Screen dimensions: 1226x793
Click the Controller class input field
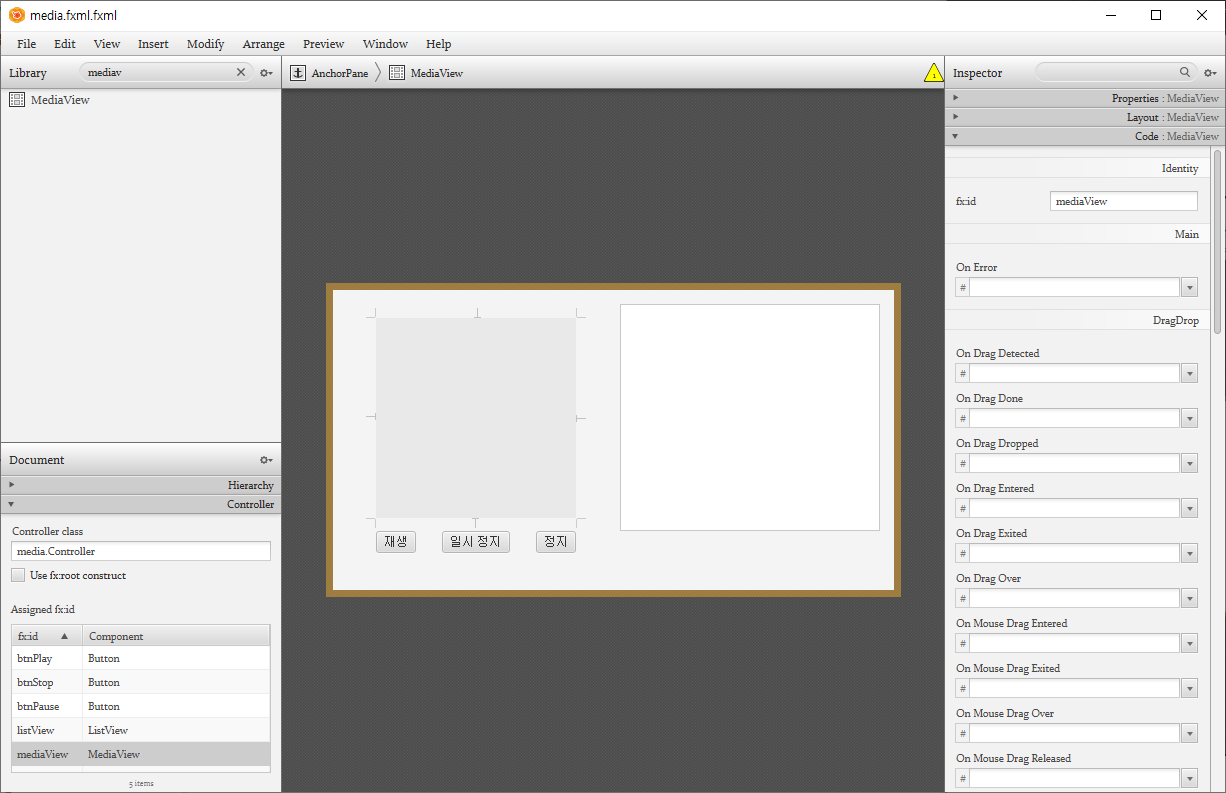[141, 551]
